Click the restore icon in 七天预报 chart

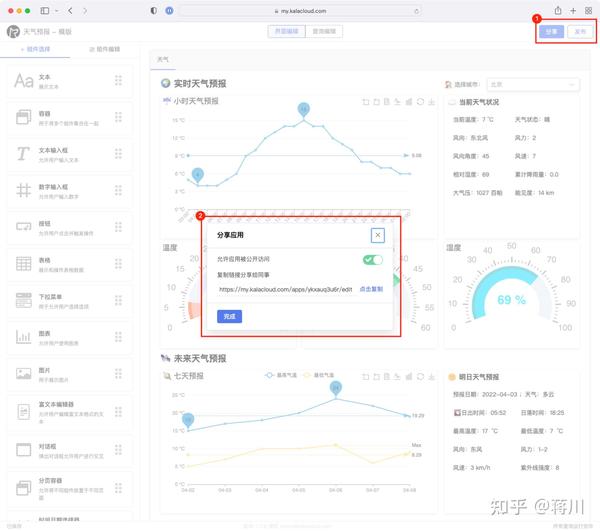pos(420,377)
